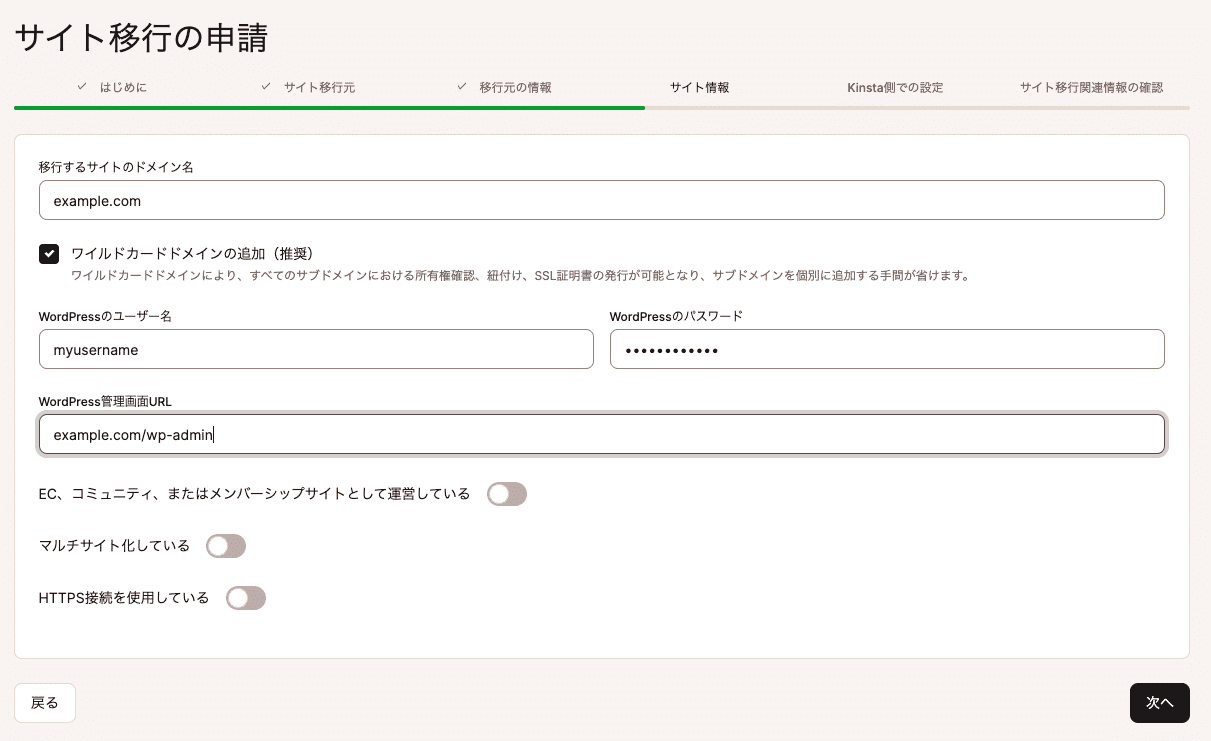The image size is (1211, 741).
Task: Click the WordPress管理画面URL input box
Action: coord(602,435)
